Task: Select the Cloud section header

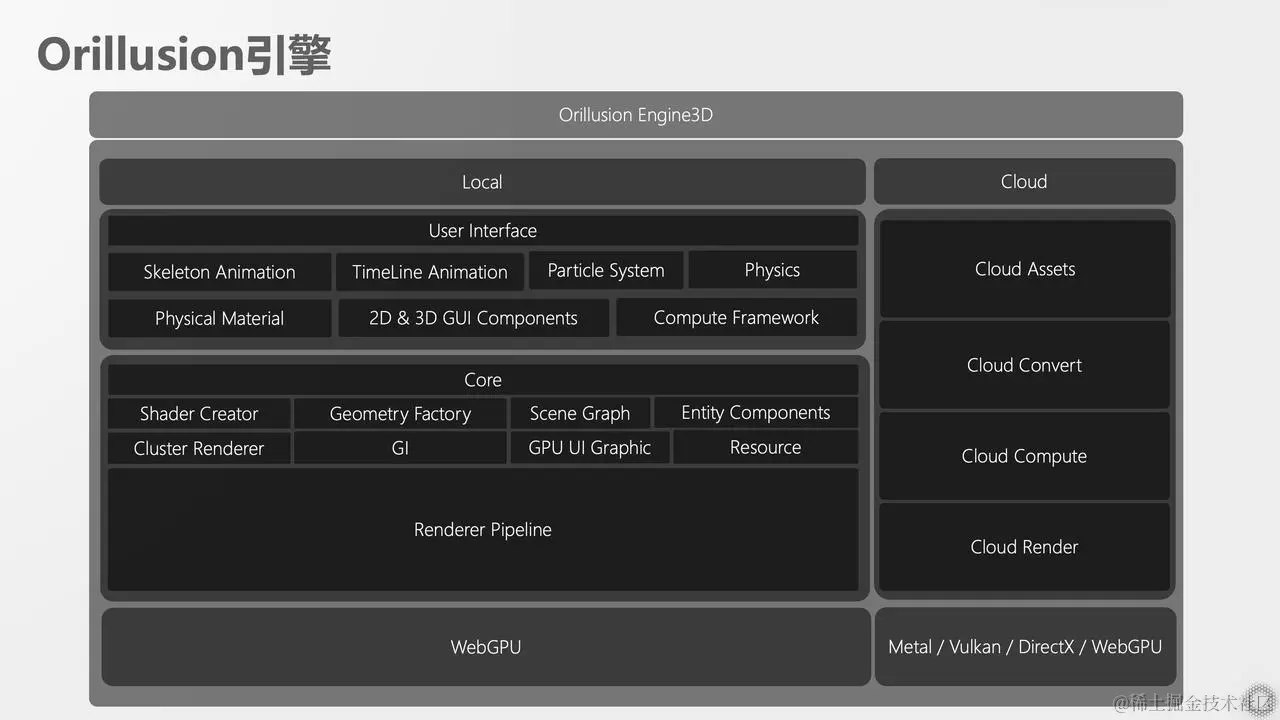Action: tap(1024, 181)
